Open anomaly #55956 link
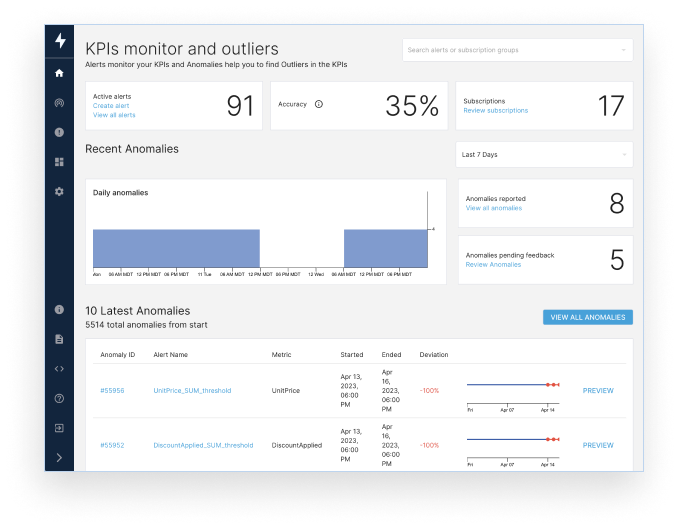The image size is (680, 528). pyautogui.click(x=112, y=391)
